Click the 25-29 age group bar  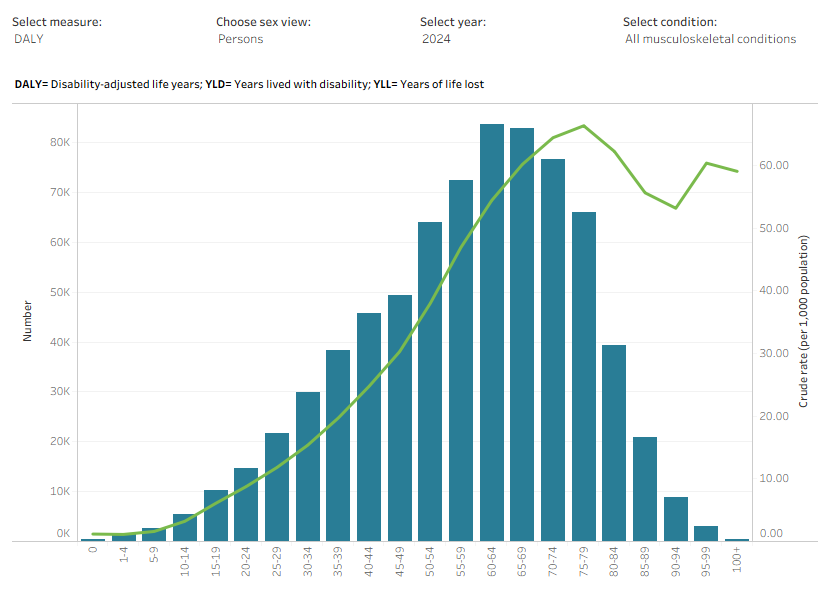click(277, 487)
